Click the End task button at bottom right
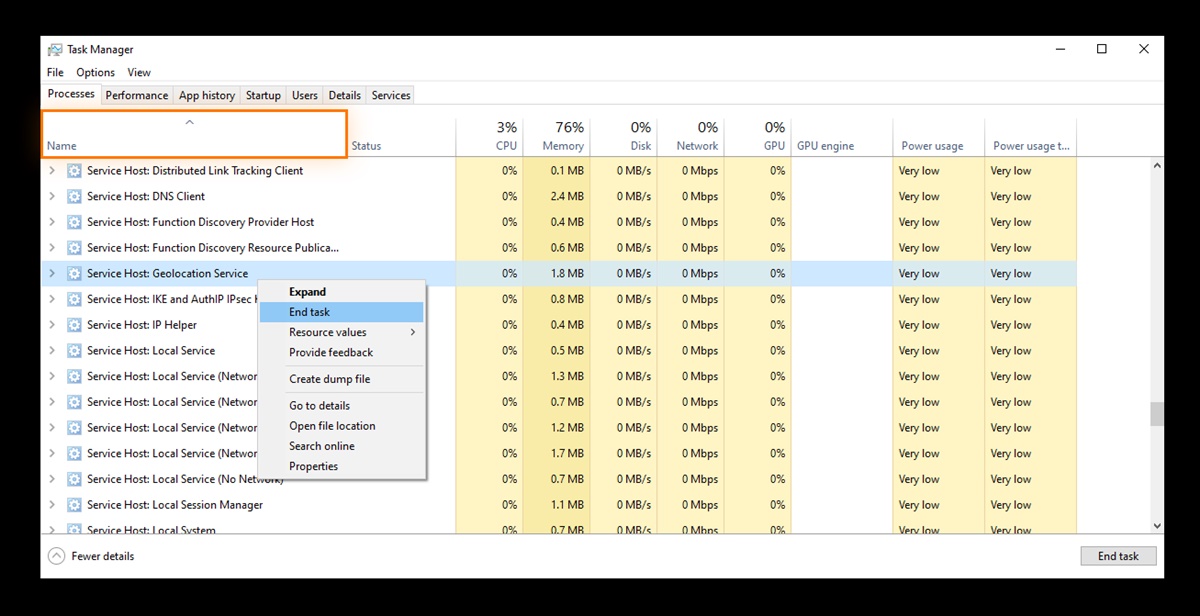This screenshot has width=1200, height=616. click(x=1118, y=555)
